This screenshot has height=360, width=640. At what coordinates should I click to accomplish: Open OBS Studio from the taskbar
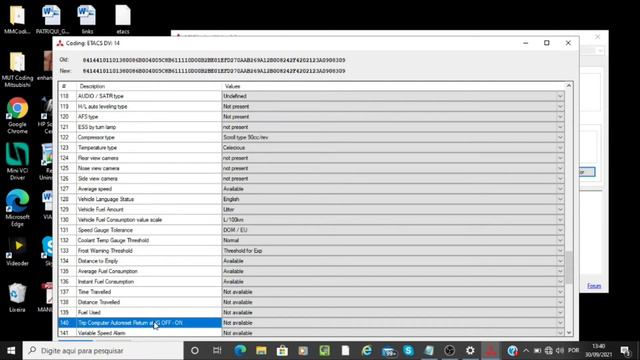click(x=449, y=351)
